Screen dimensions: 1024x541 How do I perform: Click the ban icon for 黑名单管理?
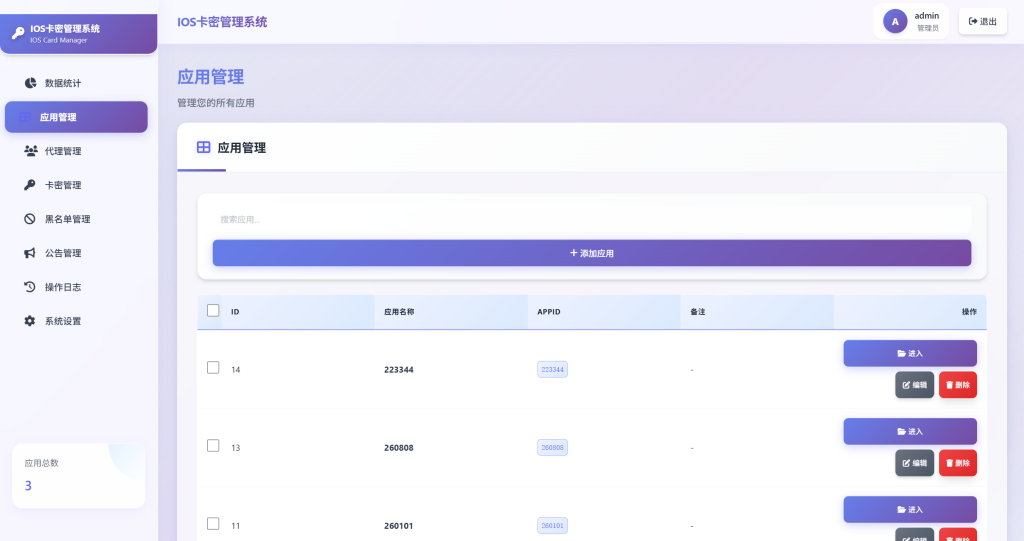point(30,219)
